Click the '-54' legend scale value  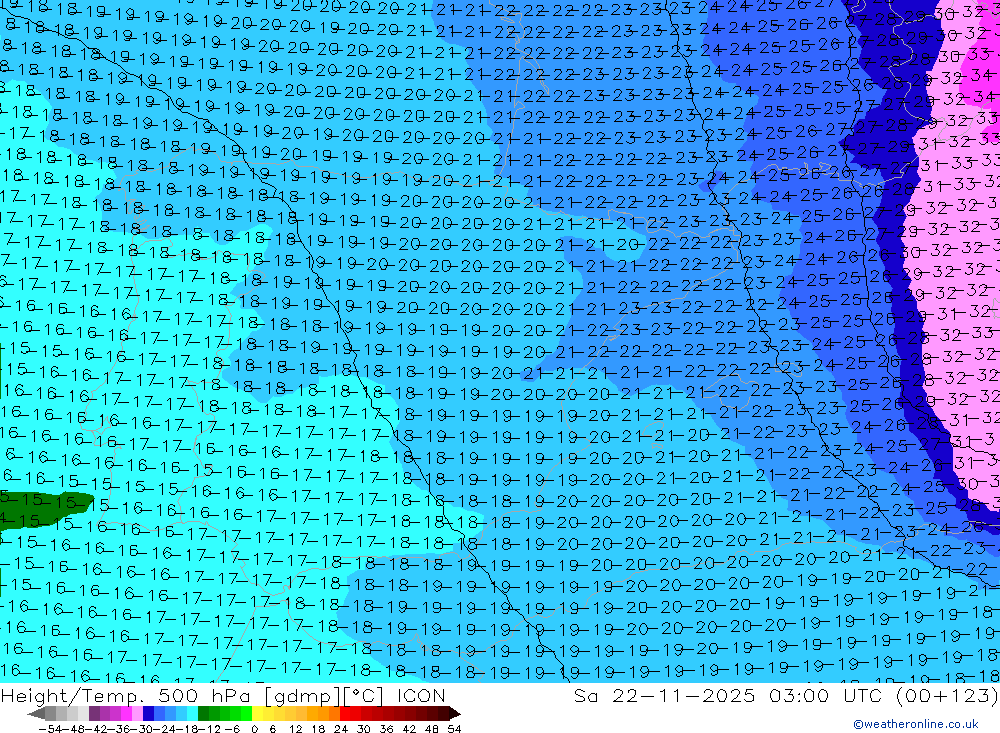point(50,729)
